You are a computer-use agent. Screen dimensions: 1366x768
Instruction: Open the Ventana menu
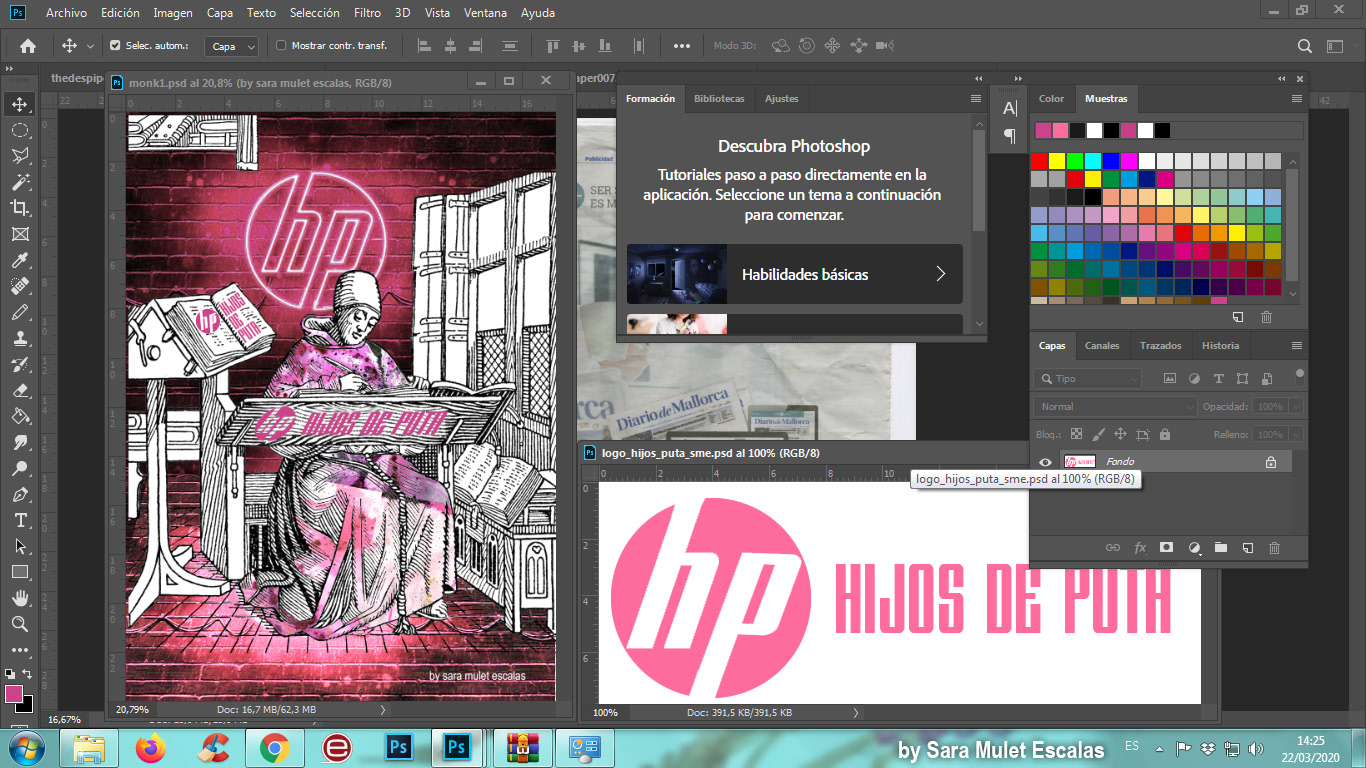click(x=484, y=13)
